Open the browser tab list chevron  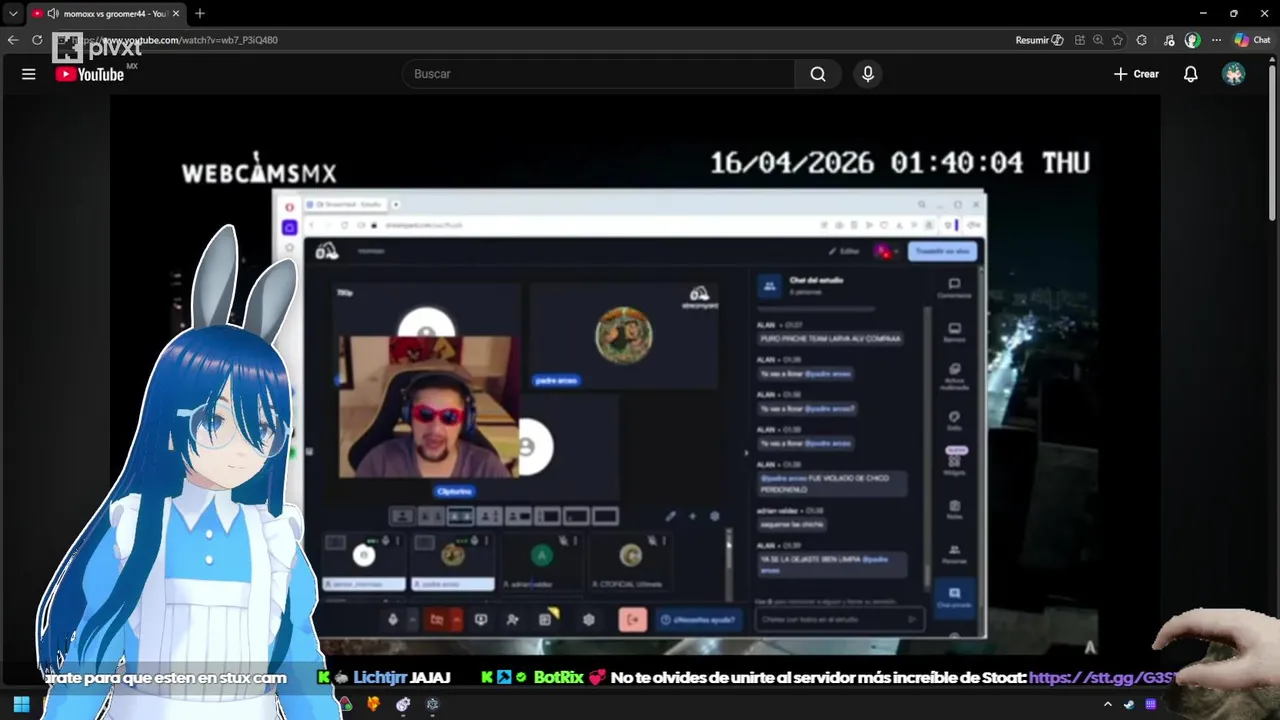13,13
